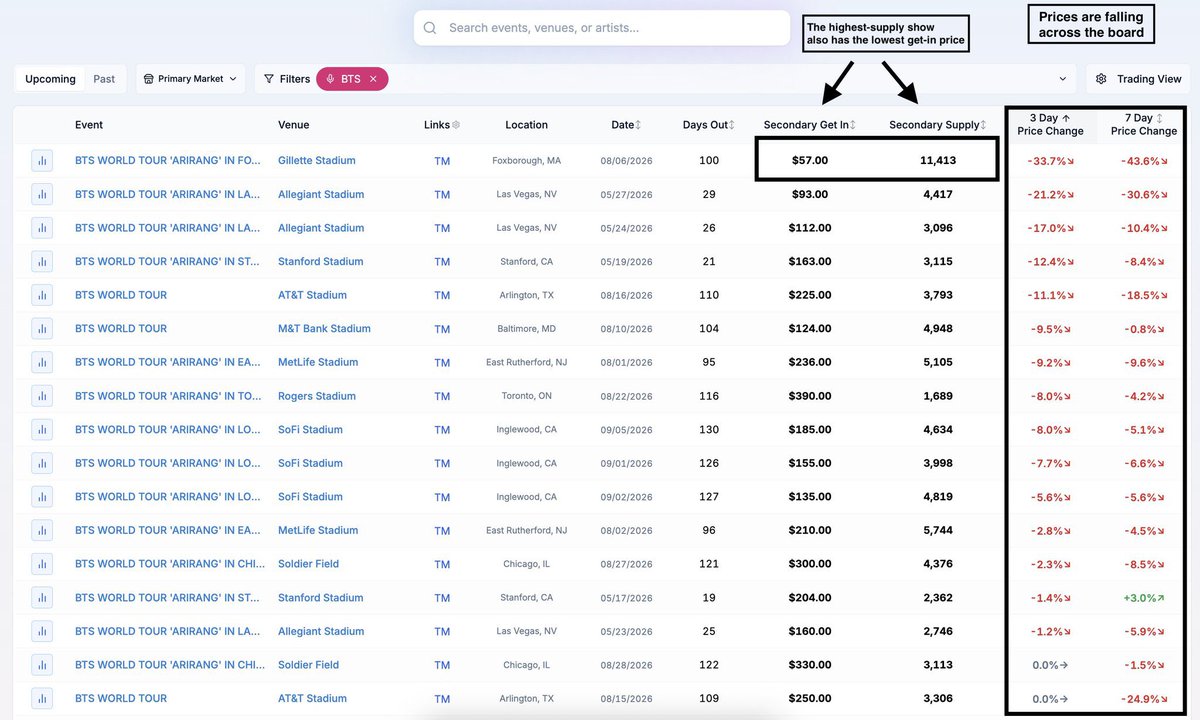Click the Venue column header
This screenshot has height=720, width=1200.
pyautogui.click(x=293, y=125)
